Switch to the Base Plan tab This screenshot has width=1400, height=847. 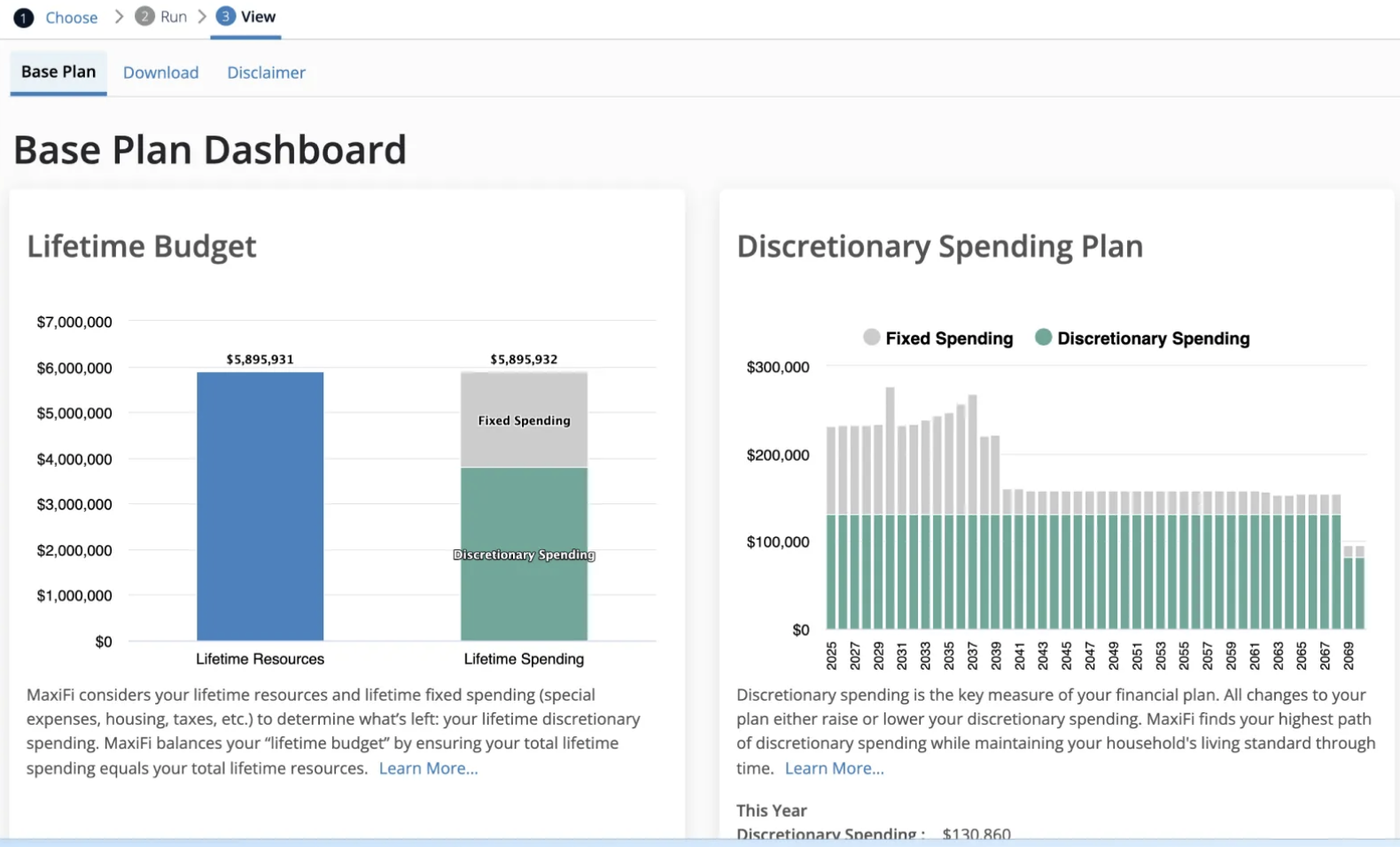[58, 73]
